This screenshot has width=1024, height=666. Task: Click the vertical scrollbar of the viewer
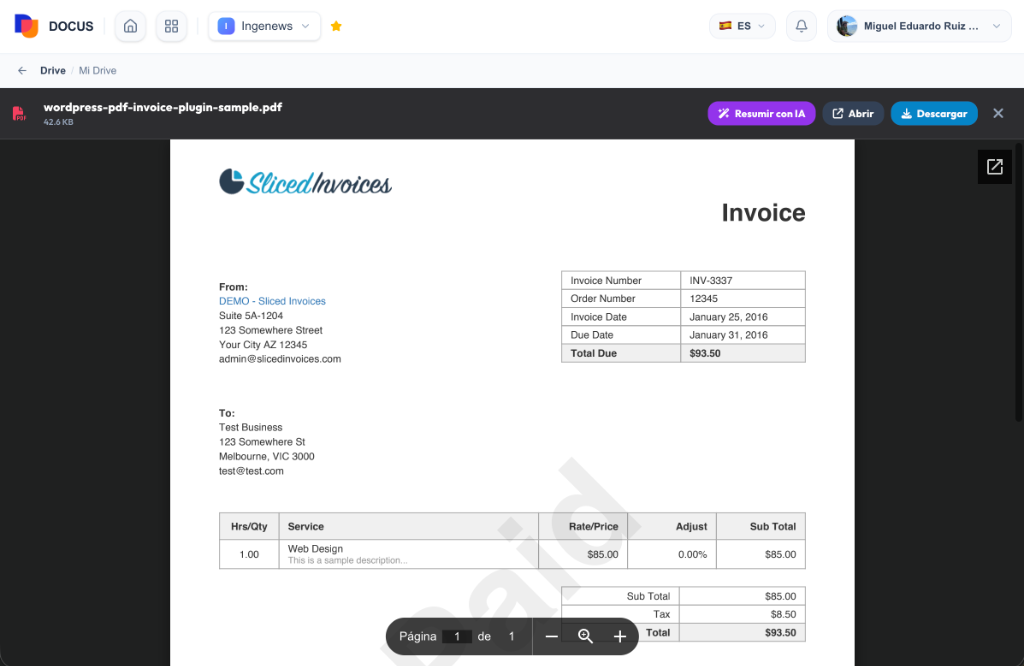tap(1019, 281)
